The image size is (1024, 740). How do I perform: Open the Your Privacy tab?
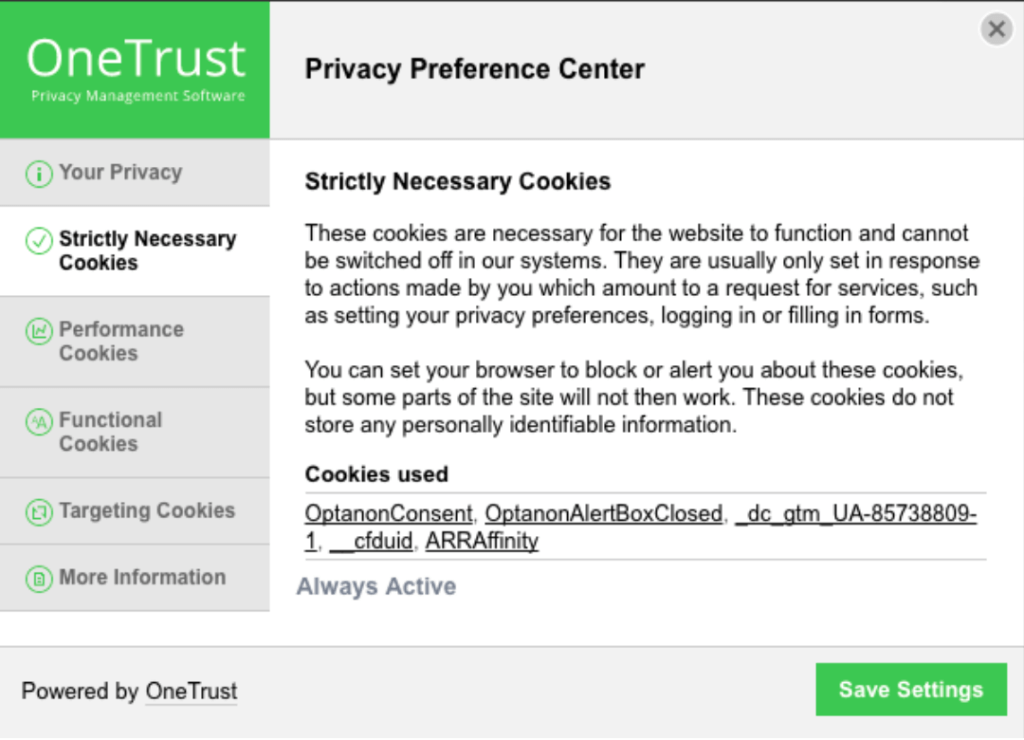tap(135, 173)
